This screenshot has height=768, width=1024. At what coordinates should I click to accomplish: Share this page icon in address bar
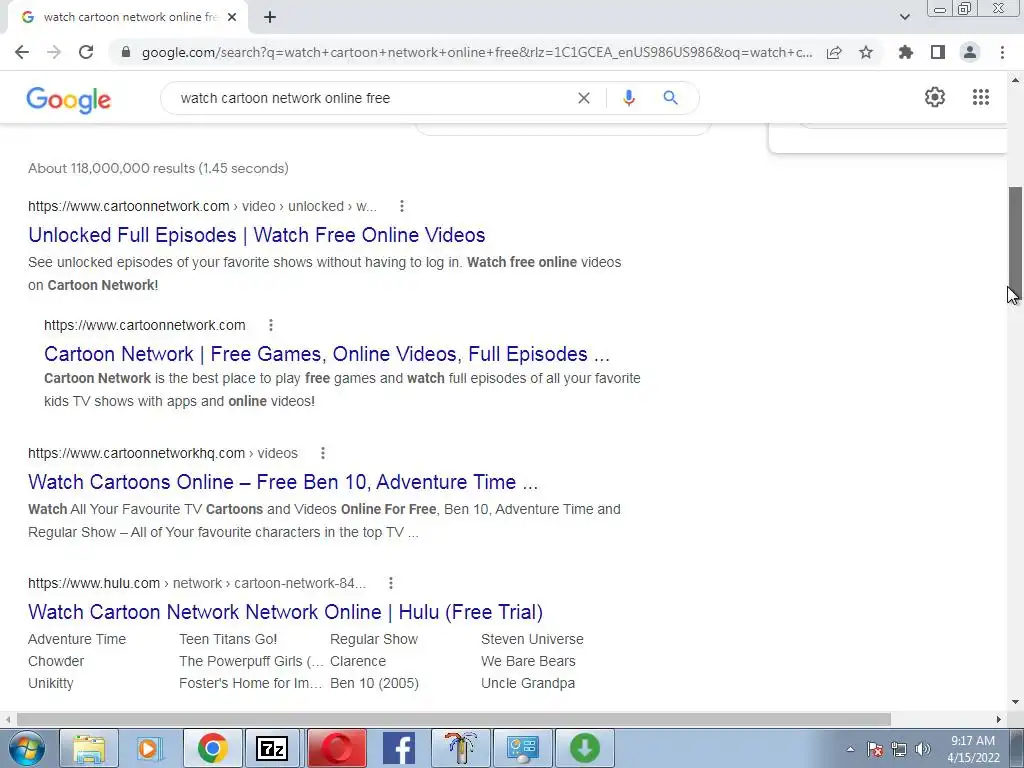(x=834, y=52)
